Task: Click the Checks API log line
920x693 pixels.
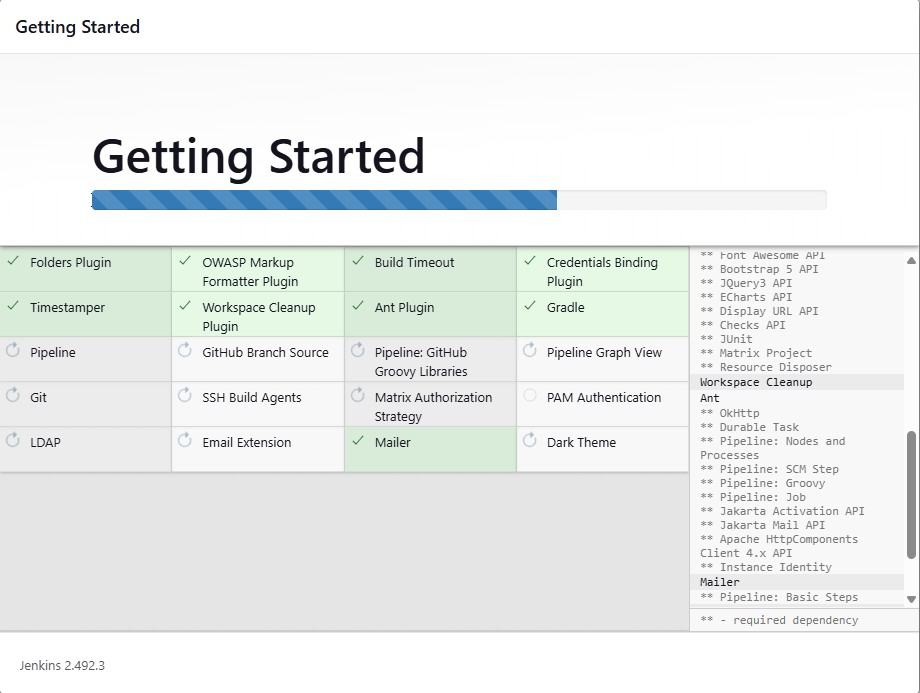Action: click(x=743, y=325)
